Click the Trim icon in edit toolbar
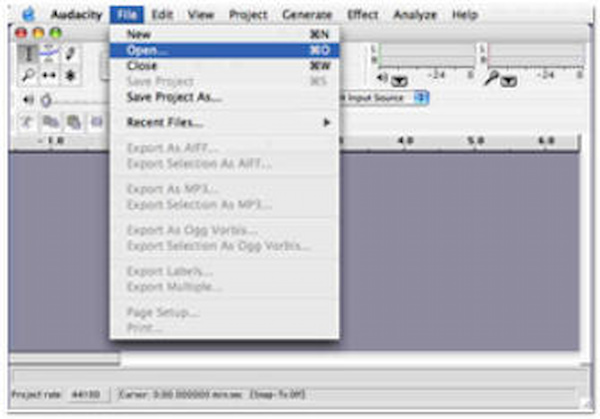 pyautogui.click(x=96, y=122)
